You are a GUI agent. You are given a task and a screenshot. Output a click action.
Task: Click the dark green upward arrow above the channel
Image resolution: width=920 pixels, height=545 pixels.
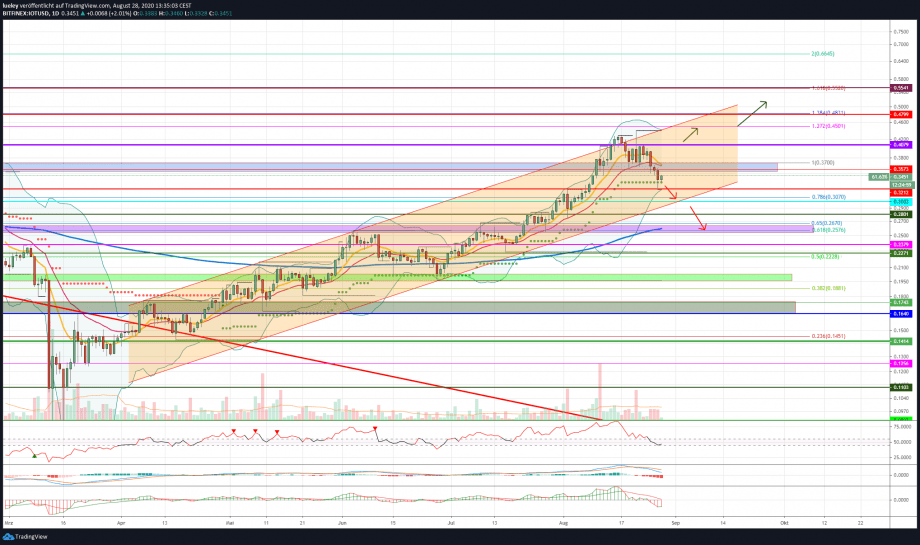coord(752,114)
